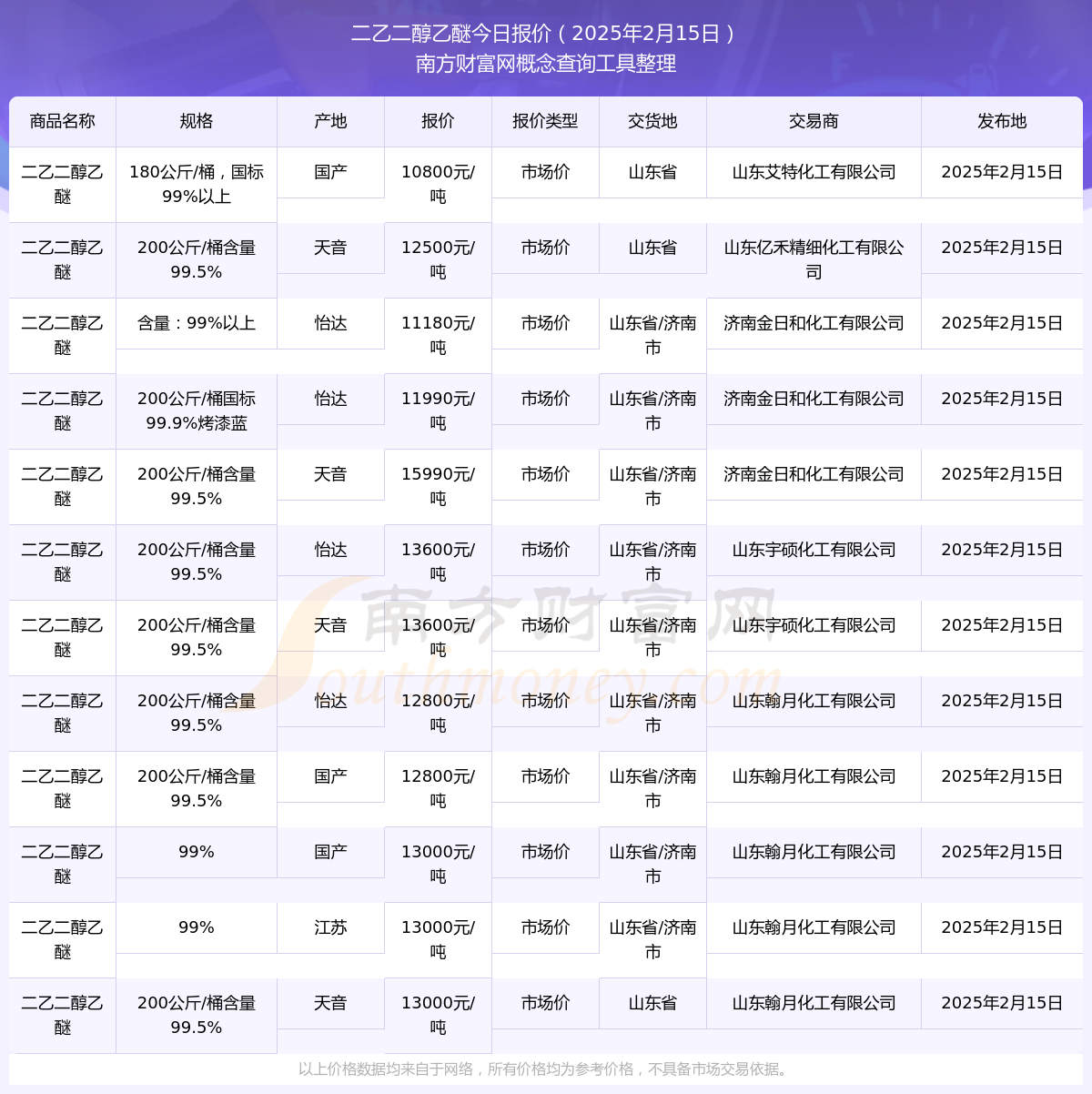The width and height of the screenshot is (1092, 1094).
Task: Click the price 12500元/吨
Action: [x=438, y=259]
